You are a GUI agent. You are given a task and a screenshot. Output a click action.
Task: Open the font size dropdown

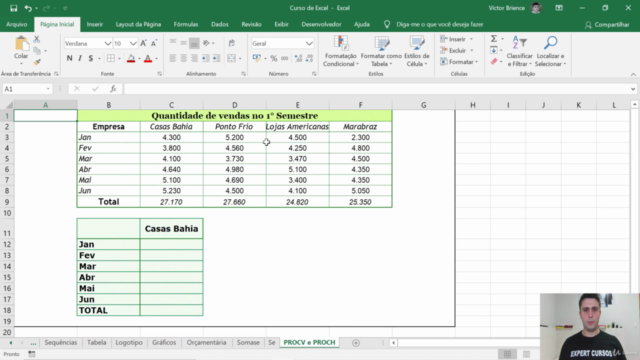pos(133,43)
